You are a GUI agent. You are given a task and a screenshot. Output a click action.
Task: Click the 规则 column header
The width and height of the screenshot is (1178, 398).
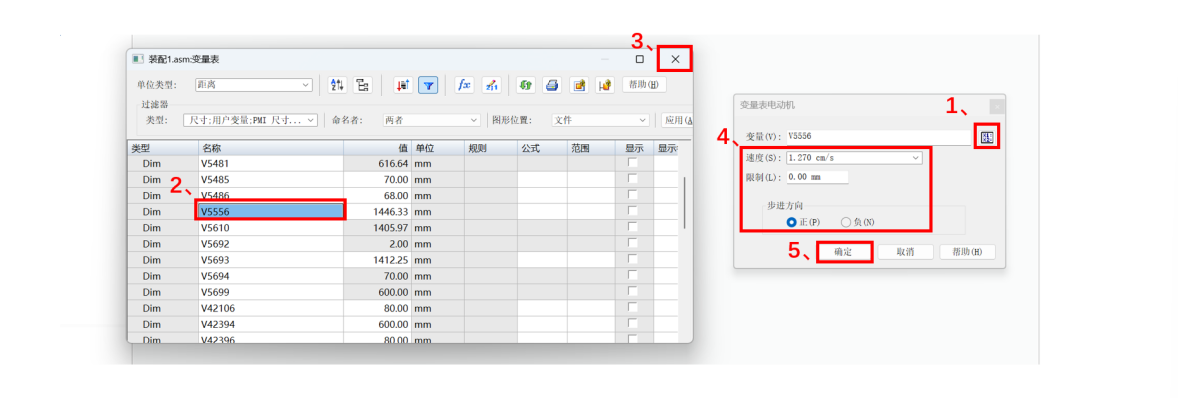tap(491, 148)
